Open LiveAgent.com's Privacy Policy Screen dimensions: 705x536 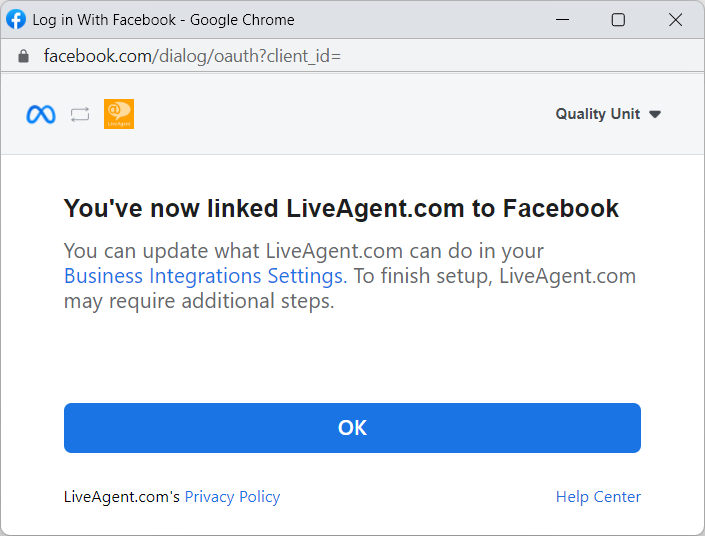[x=232, y=497]
